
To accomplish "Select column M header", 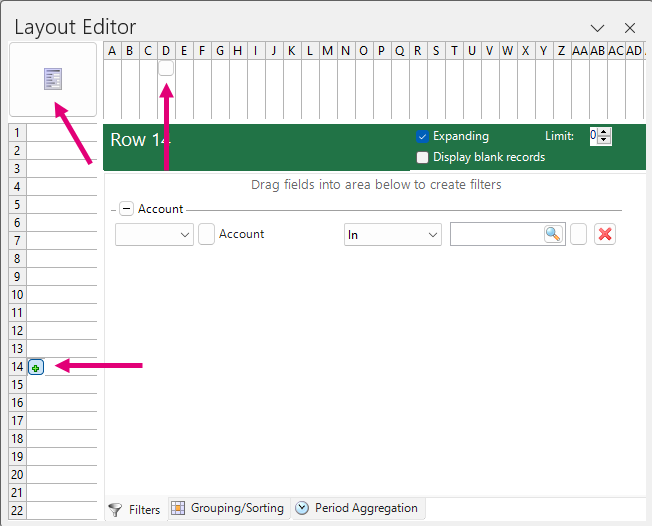I will (328, 51).
